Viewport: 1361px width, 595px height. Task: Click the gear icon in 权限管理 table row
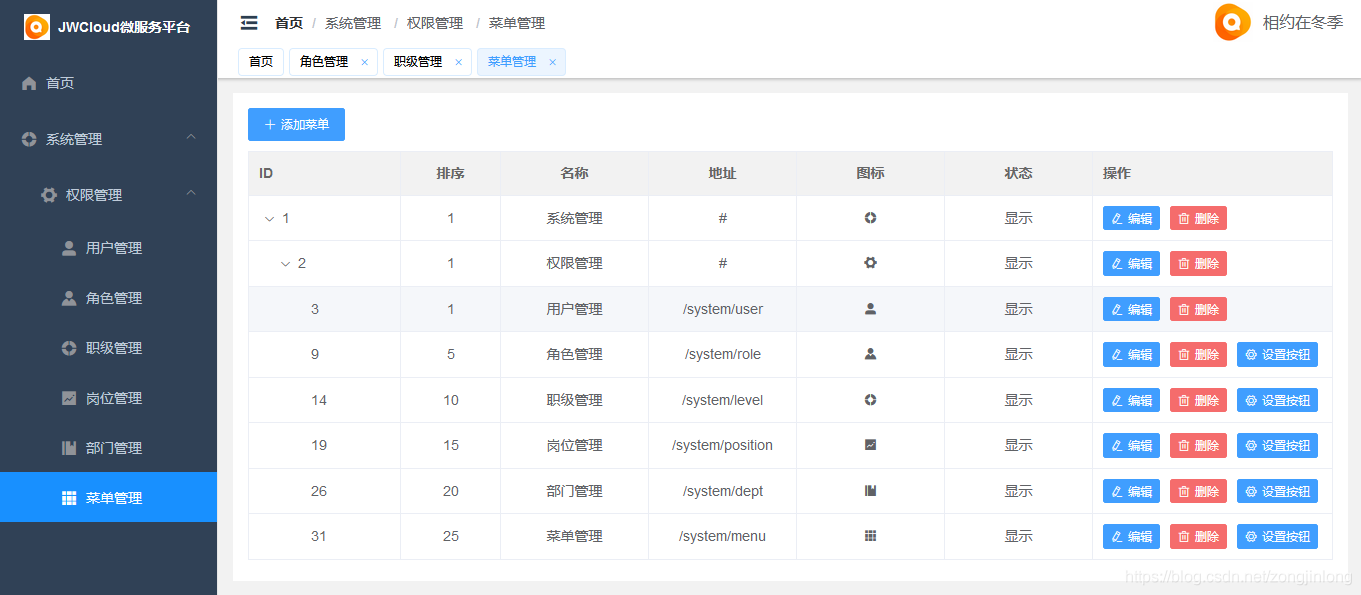coord(870,263)
